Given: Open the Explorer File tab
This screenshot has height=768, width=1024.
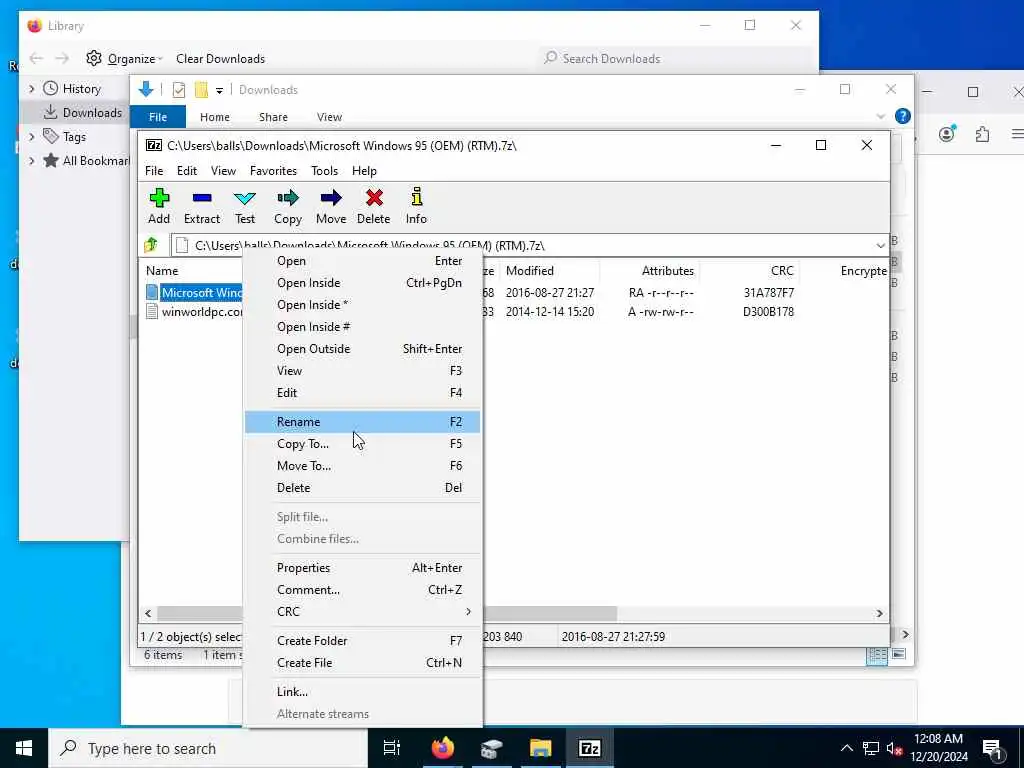Looking at the screenshot, I should (x=158, y=117).
